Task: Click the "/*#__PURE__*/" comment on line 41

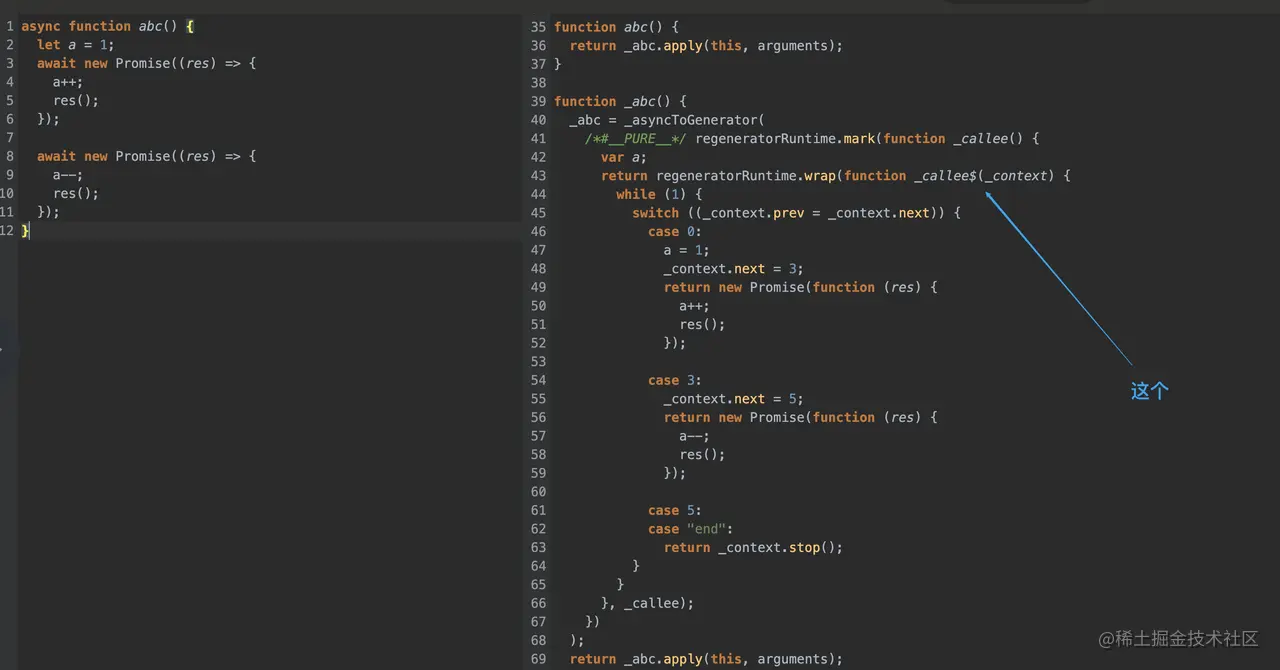Action: [x=636, y=138]
